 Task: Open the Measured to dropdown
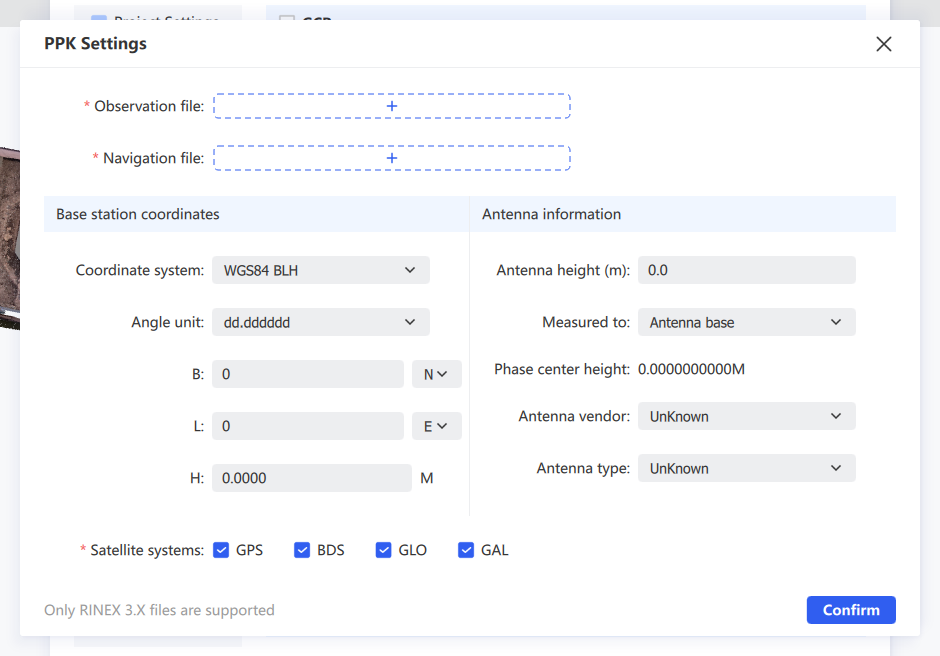(x=746, y=323)
